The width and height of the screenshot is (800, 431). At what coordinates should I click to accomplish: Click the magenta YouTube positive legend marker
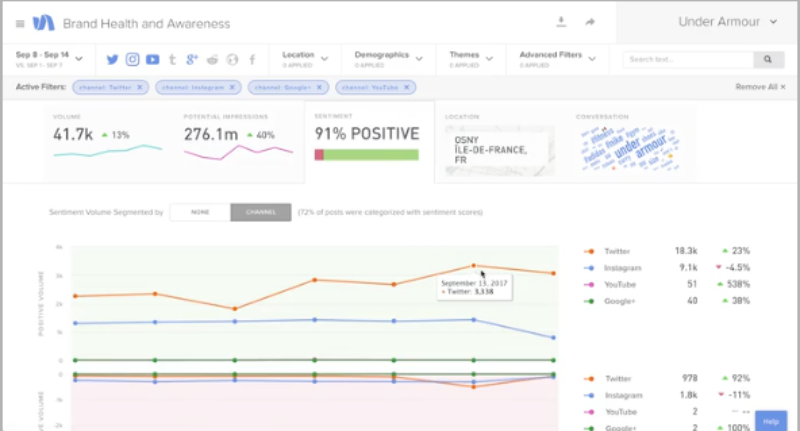tap(589, 285)
